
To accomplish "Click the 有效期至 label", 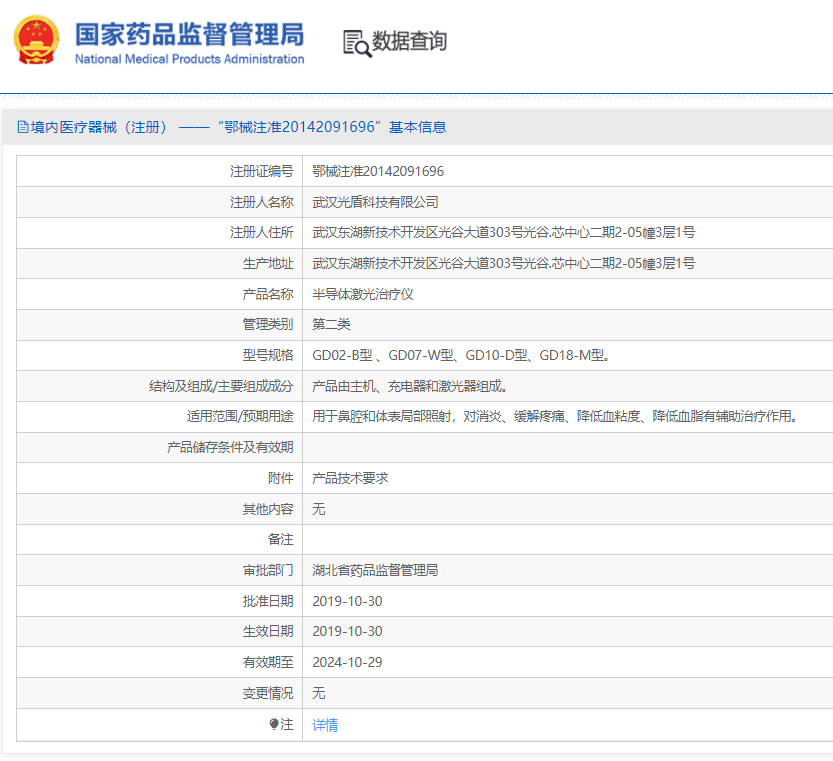I will [x=268, y=662].
